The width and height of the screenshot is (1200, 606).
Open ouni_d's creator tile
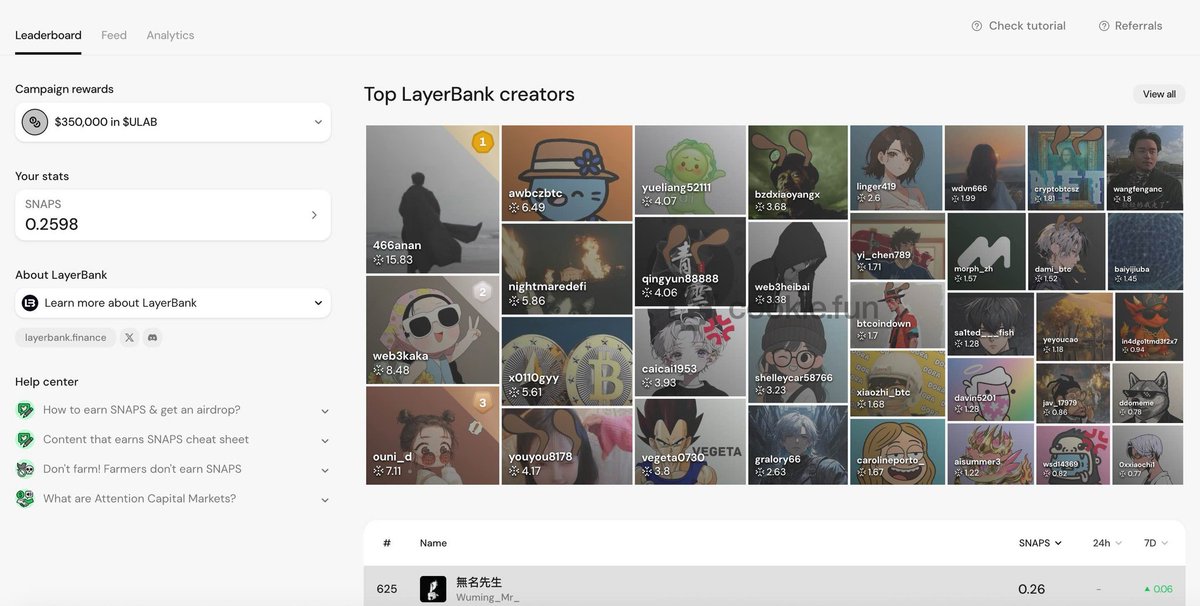432,436
